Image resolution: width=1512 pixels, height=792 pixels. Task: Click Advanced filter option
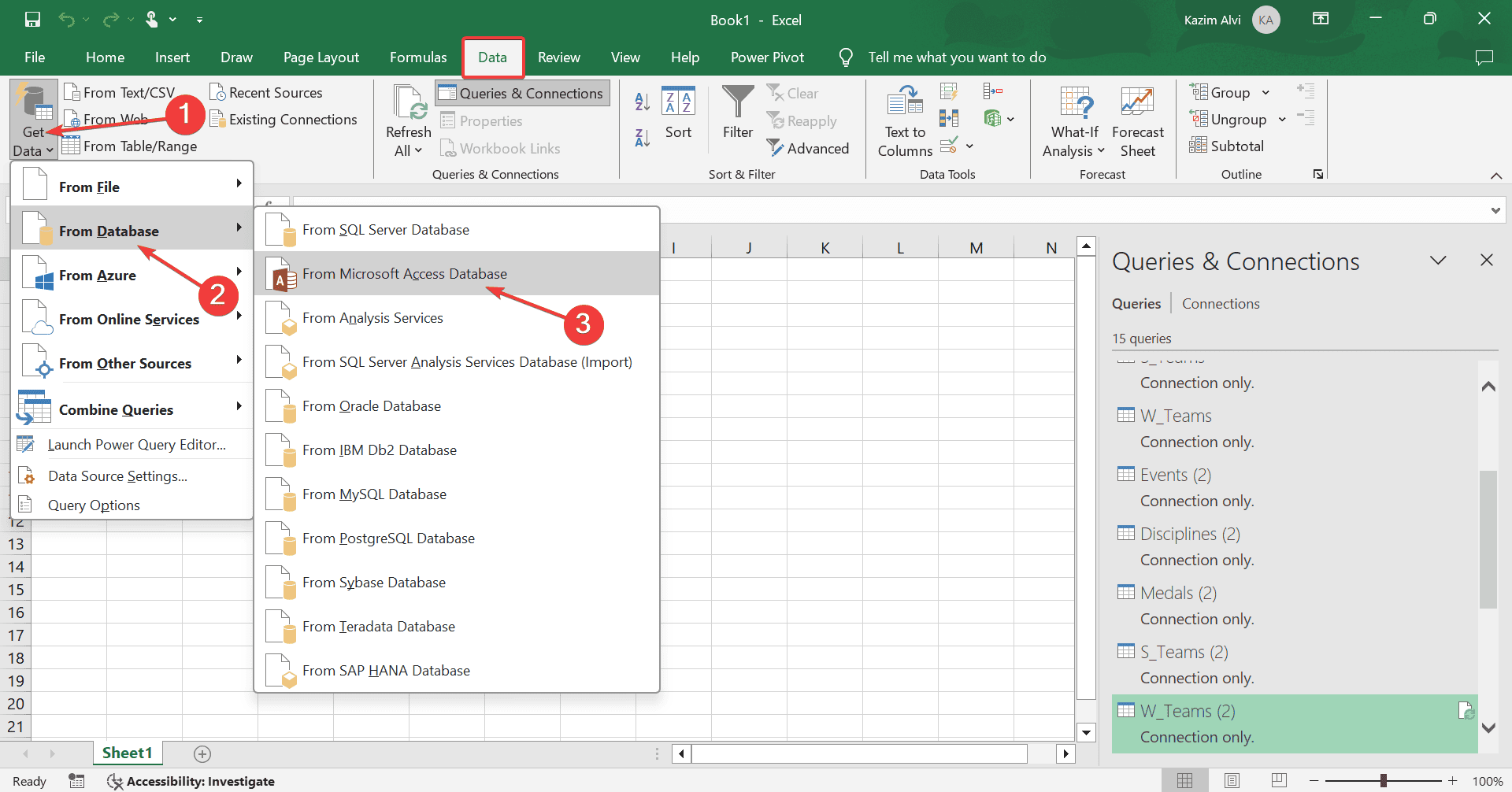[x=808, y=148]
